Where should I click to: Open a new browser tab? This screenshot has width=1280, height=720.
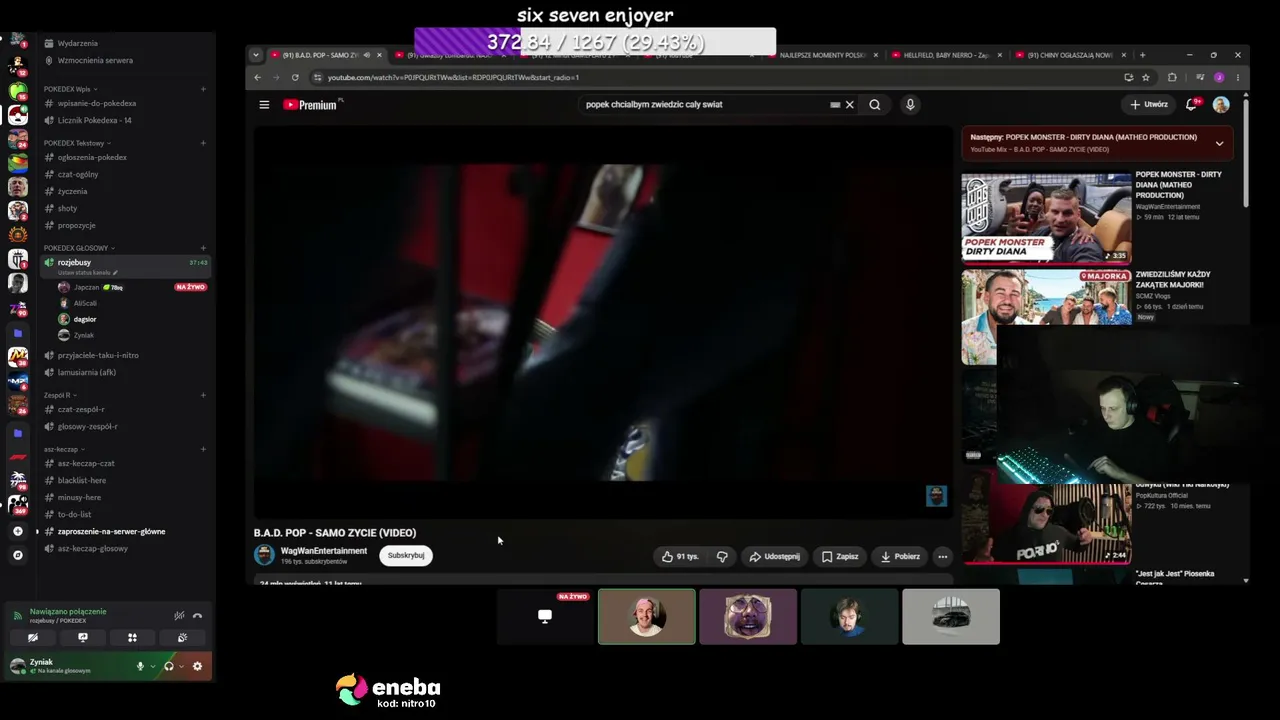click(1142, 55)
